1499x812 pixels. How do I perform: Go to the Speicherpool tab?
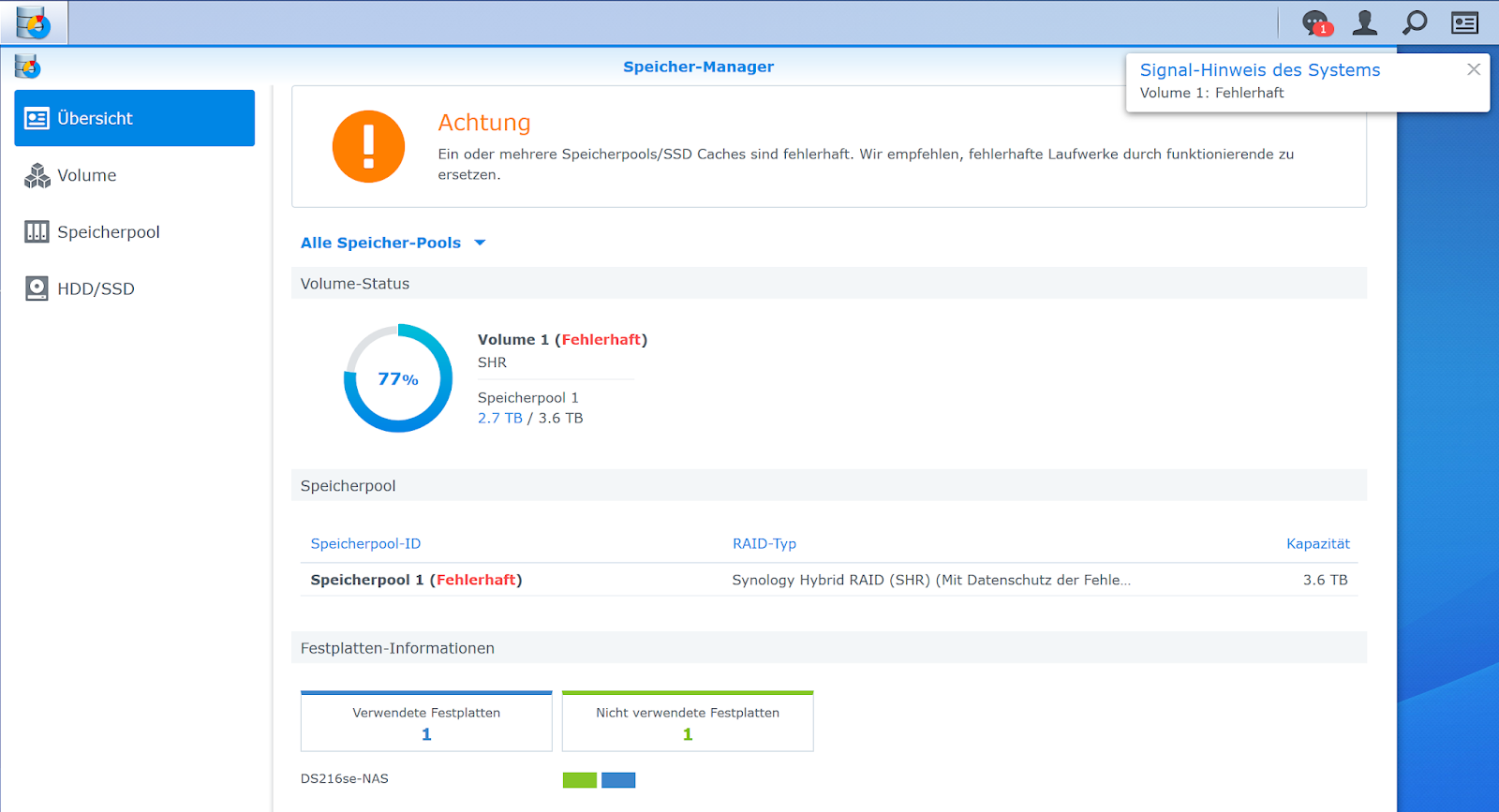coord(135,232)
